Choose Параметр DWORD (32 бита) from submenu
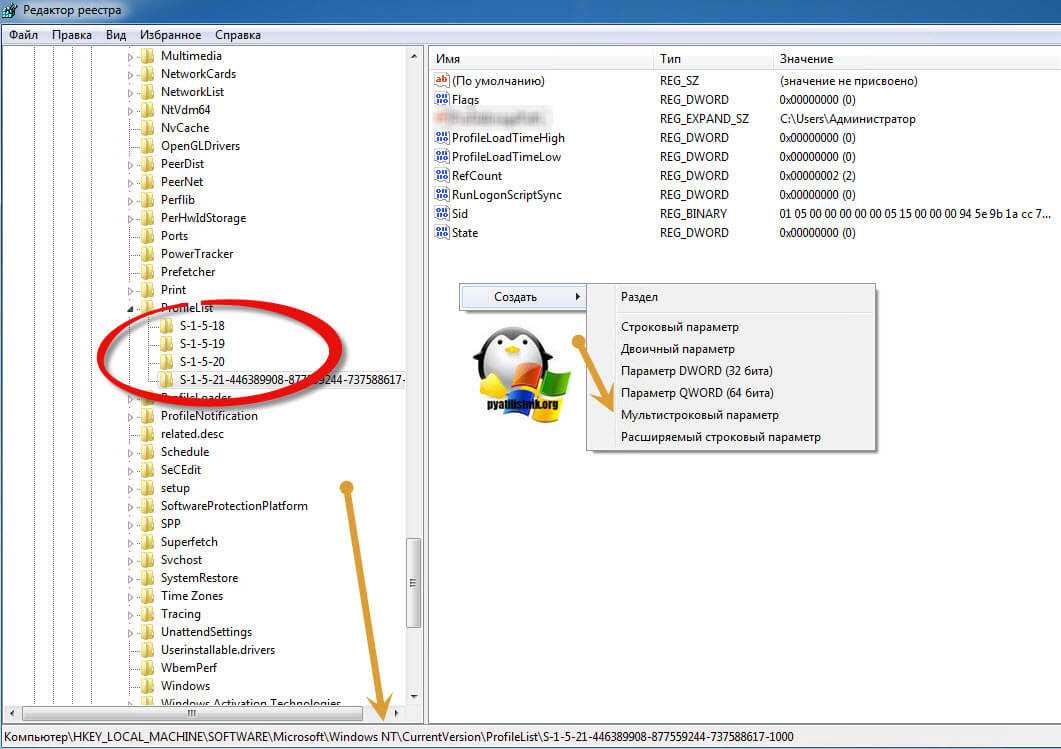This screenshot has height=749, width=1061. (x=696, y=371)
